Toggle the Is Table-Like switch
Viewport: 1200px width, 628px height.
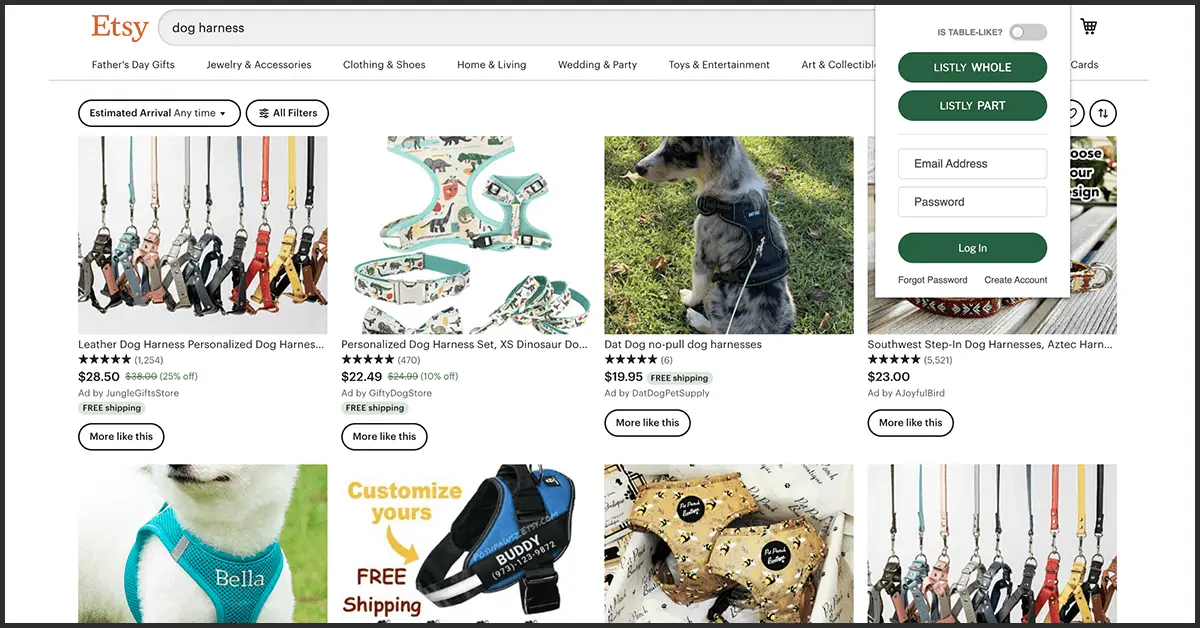click(1028, 32)
